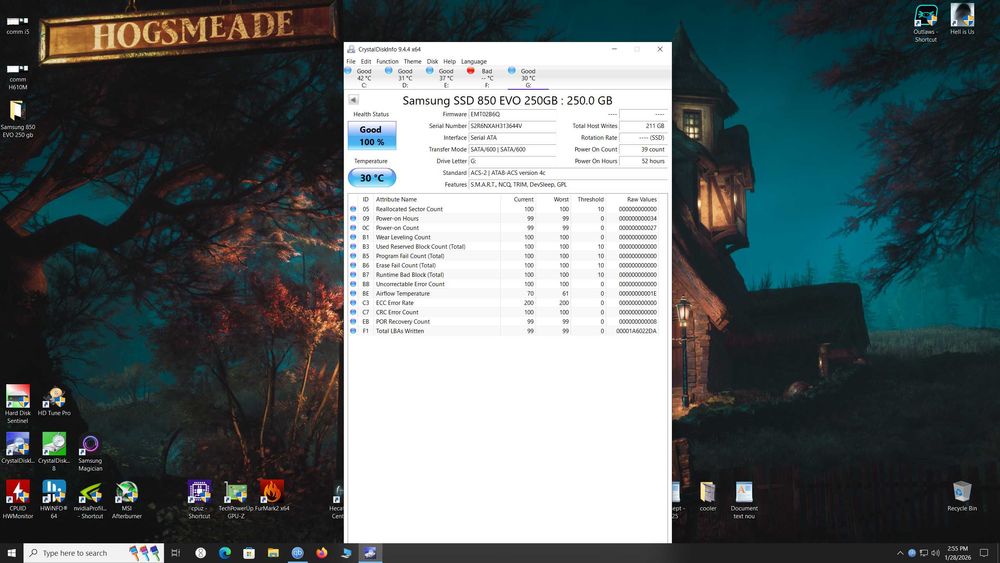Viewport: 1000px width, 563px height.
Task: Select comm H610M desktop file
Action: click(17, 77)
